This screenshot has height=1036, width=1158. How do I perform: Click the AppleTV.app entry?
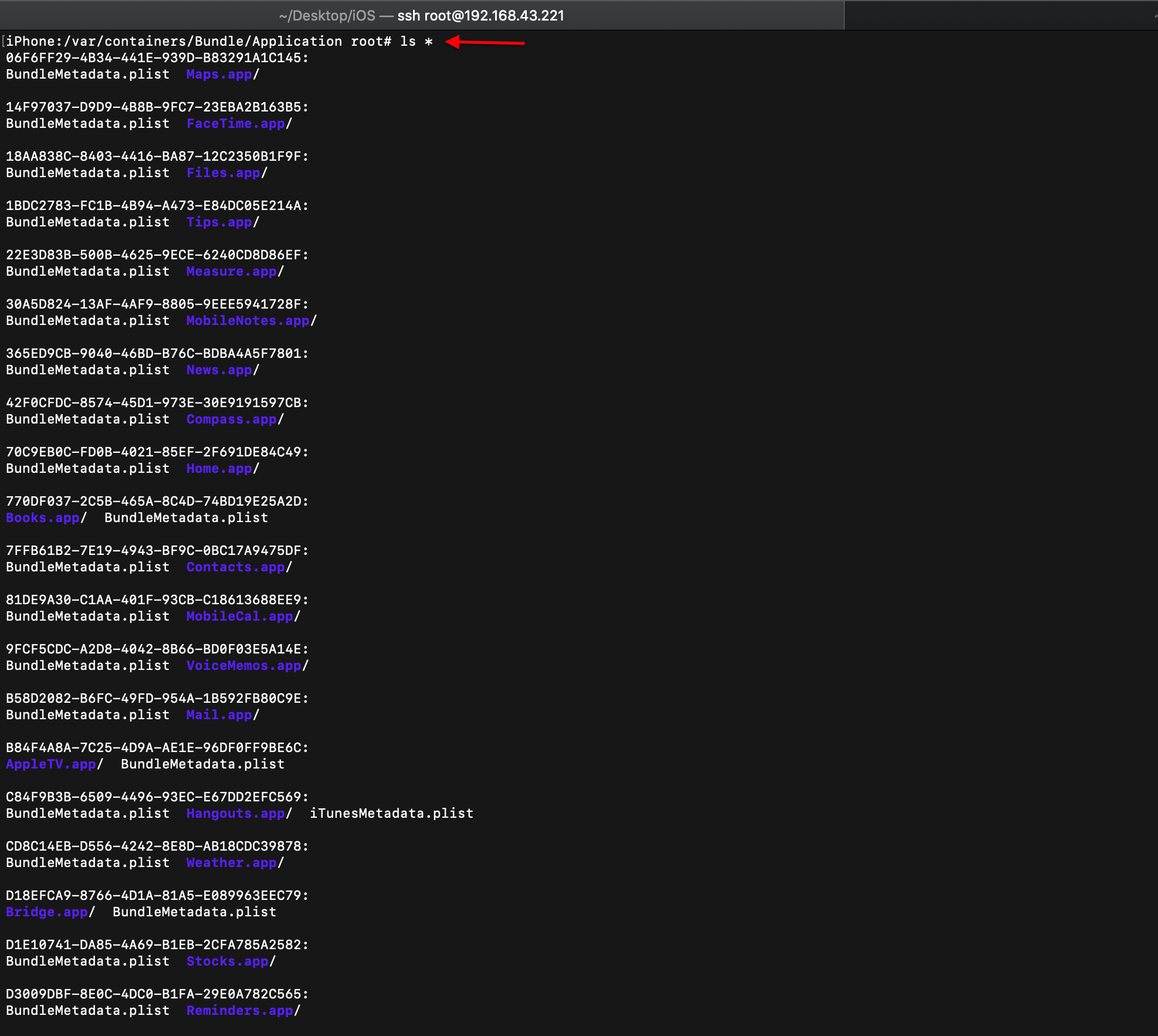pos(50,764)
